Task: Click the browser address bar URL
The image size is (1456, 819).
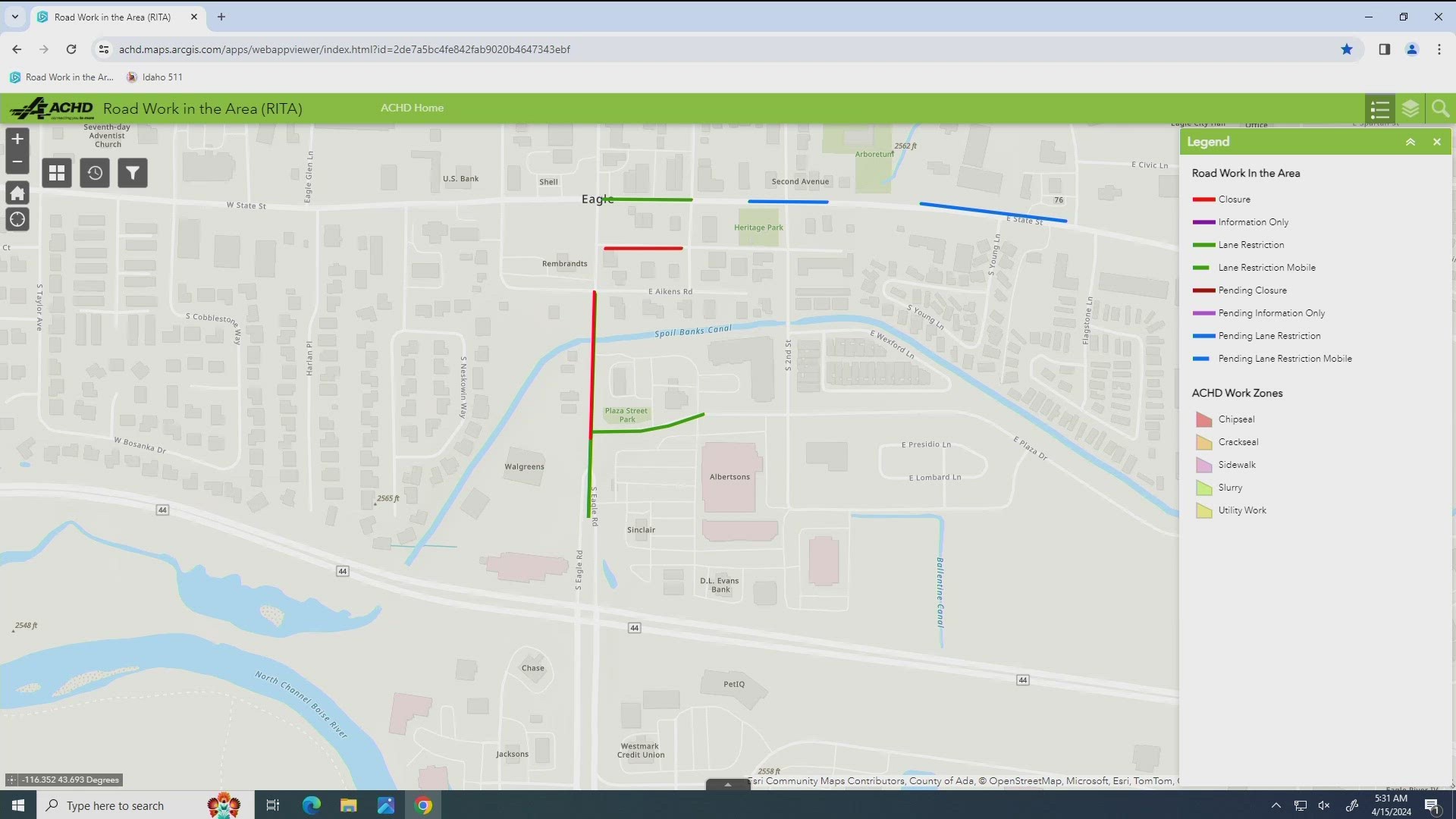Action: [x=344, y=49]
